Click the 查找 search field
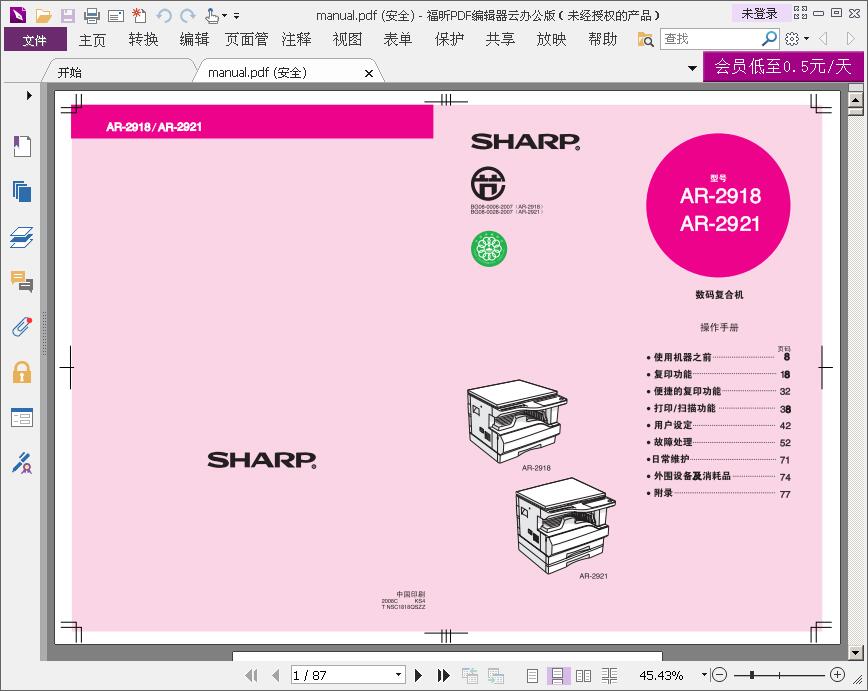The width and height of the screenshot is (868, 691). tap(711, 39)
